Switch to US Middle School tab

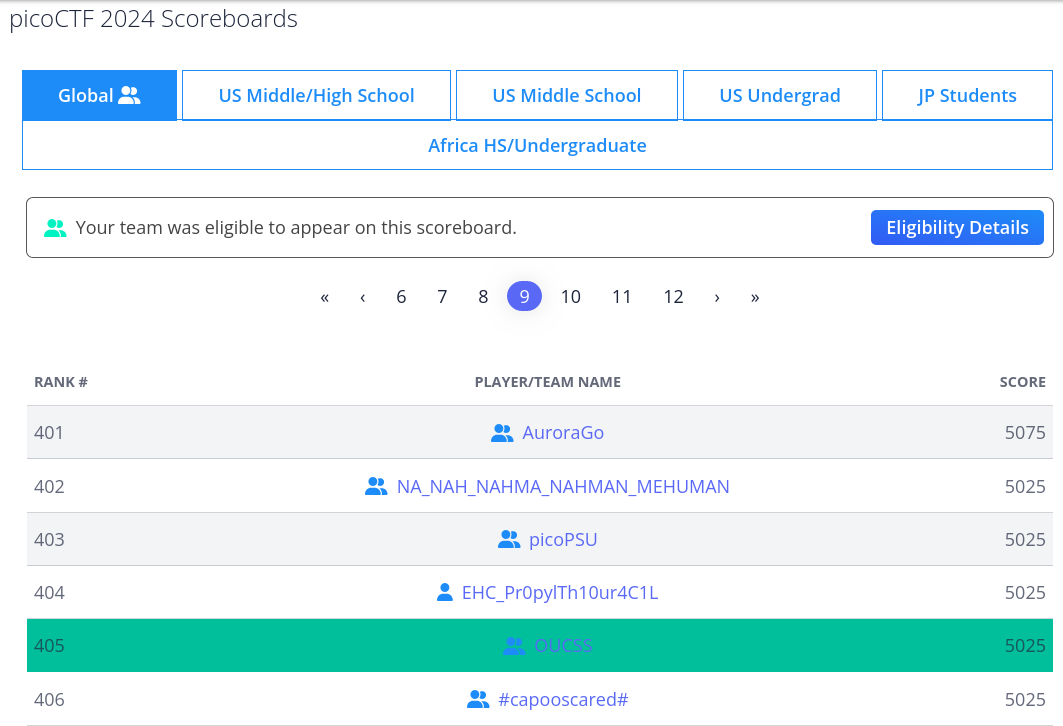(567, 96)
